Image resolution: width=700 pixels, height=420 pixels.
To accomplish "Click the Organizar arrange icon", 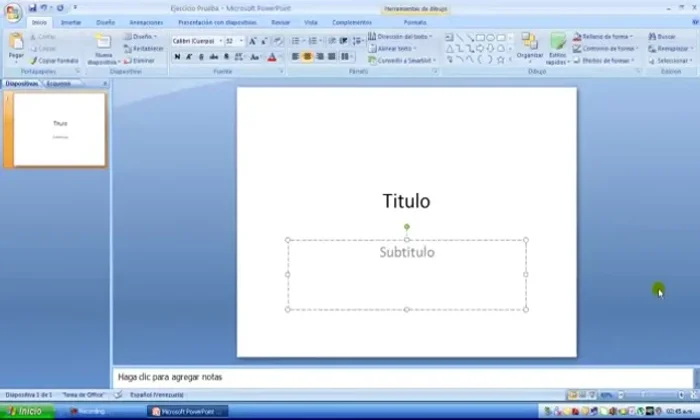I will click(530, 45).
